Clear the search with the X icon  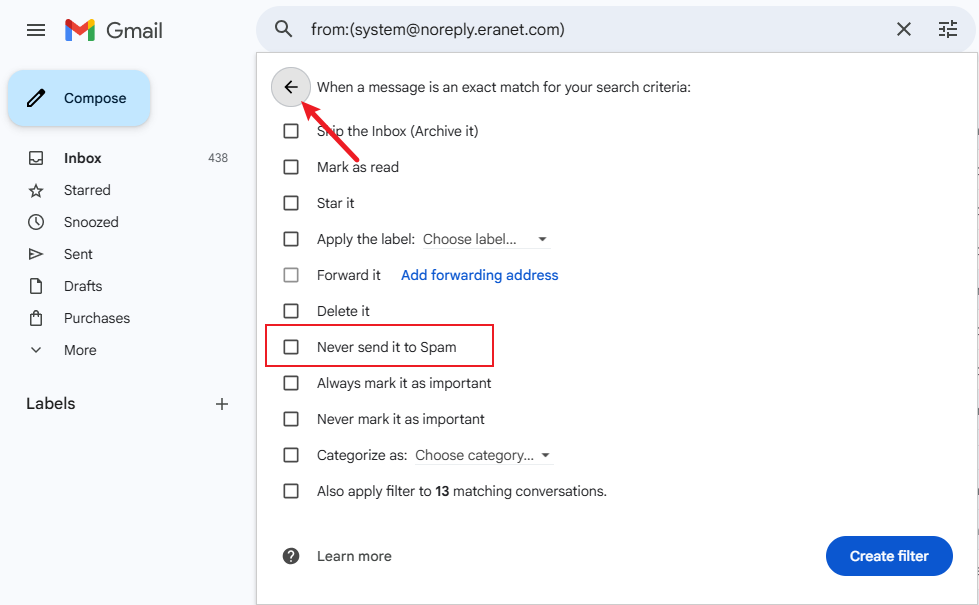[904, 30]
